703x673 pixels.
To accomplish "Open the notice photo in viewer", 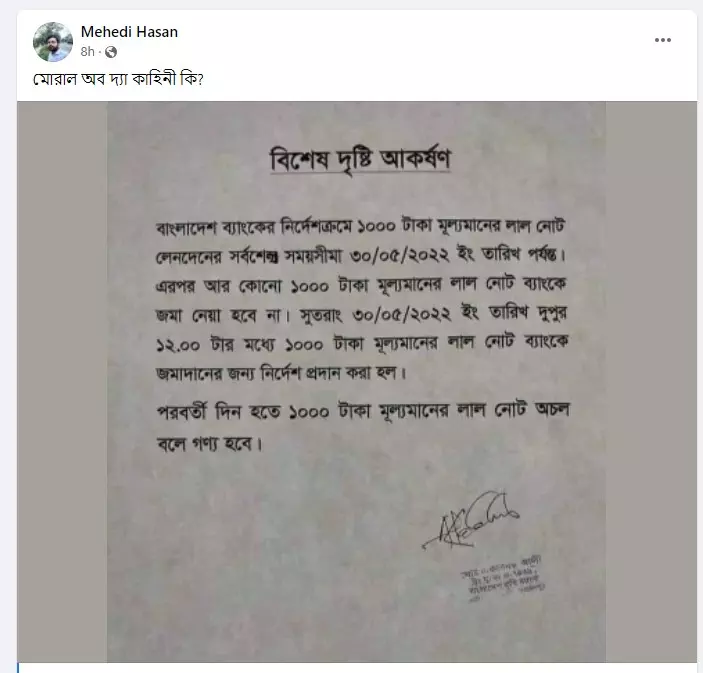I will [x=356, y=382].
